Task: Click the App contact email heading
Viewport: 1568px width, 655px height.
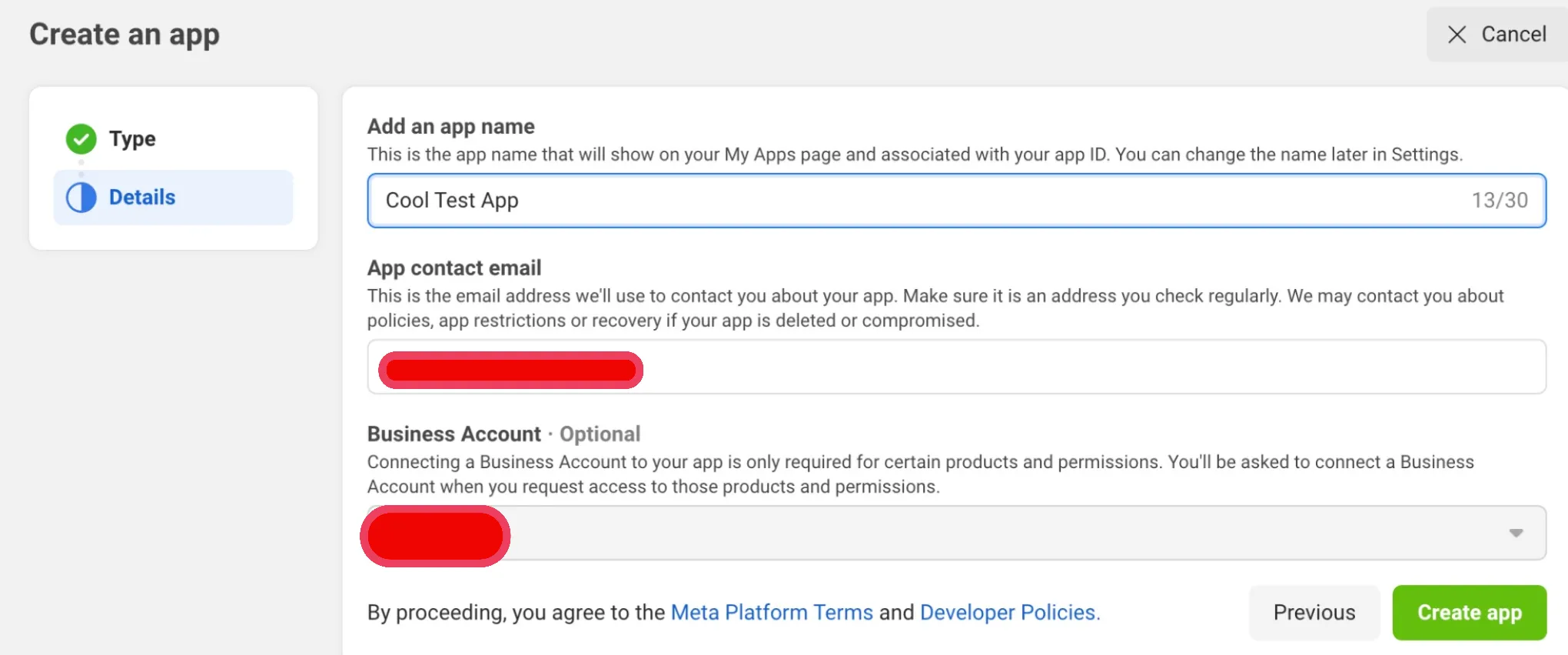Action: [454, 268]
